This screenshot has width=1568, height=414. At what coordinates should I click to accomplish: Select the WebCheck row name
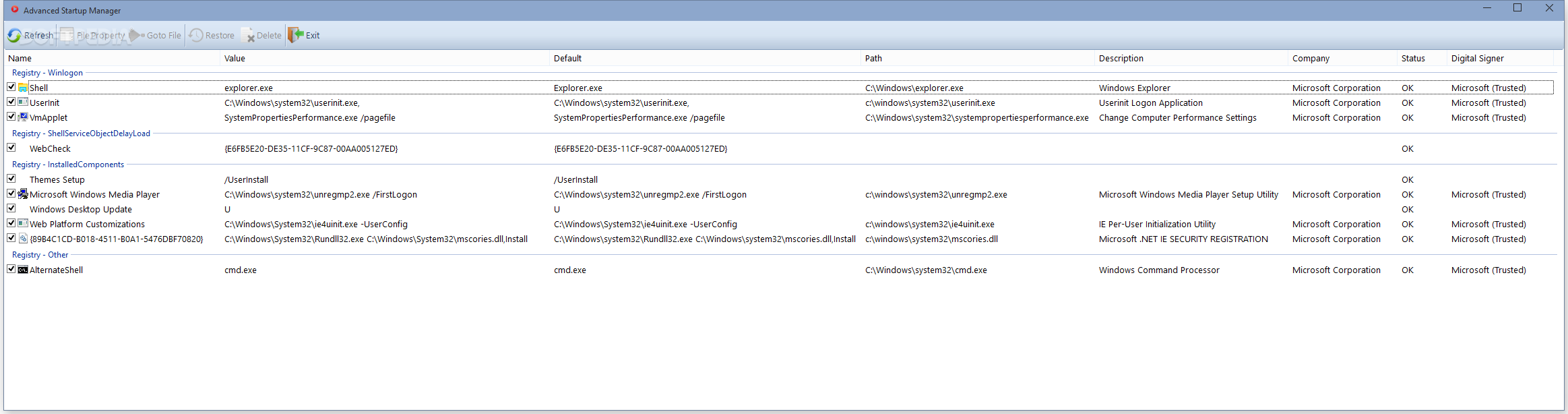click(50, 149)
